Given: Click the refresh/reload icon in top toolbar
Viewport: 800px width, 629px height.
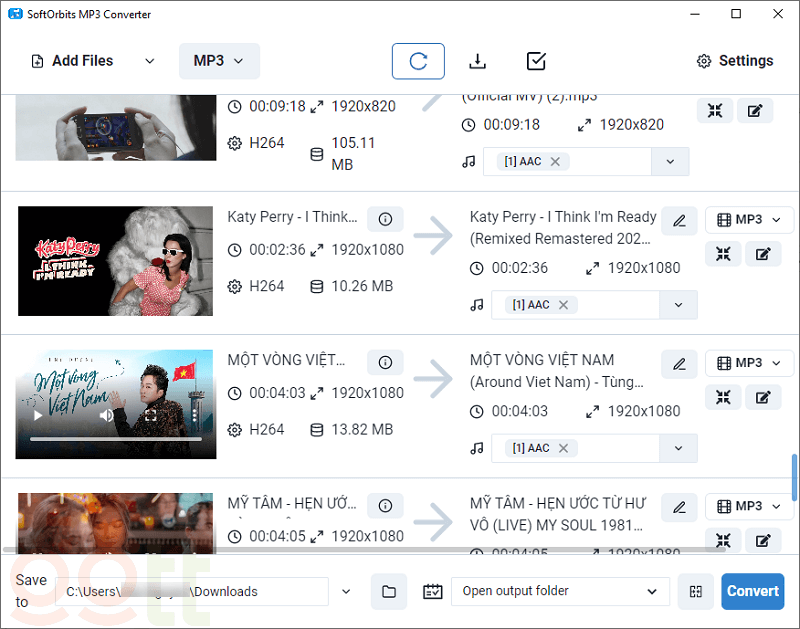Looking at the screenshot, I should [x=418, y=61].
